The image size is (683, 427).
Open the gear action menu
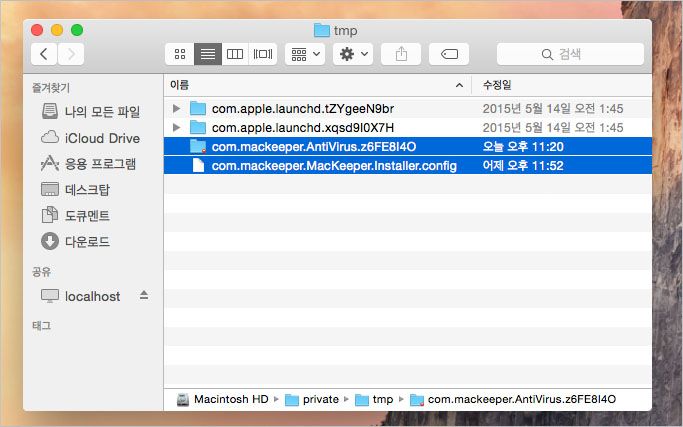click(353, 54)
